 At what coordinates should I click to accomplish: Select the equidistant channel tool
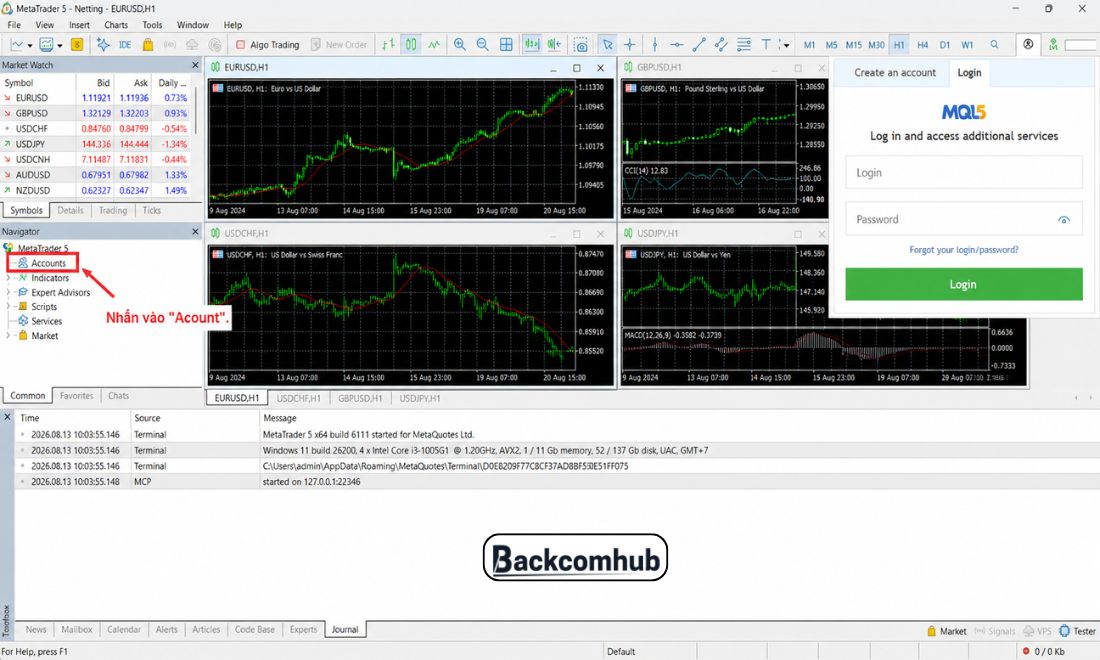click(x=721, y=45)
